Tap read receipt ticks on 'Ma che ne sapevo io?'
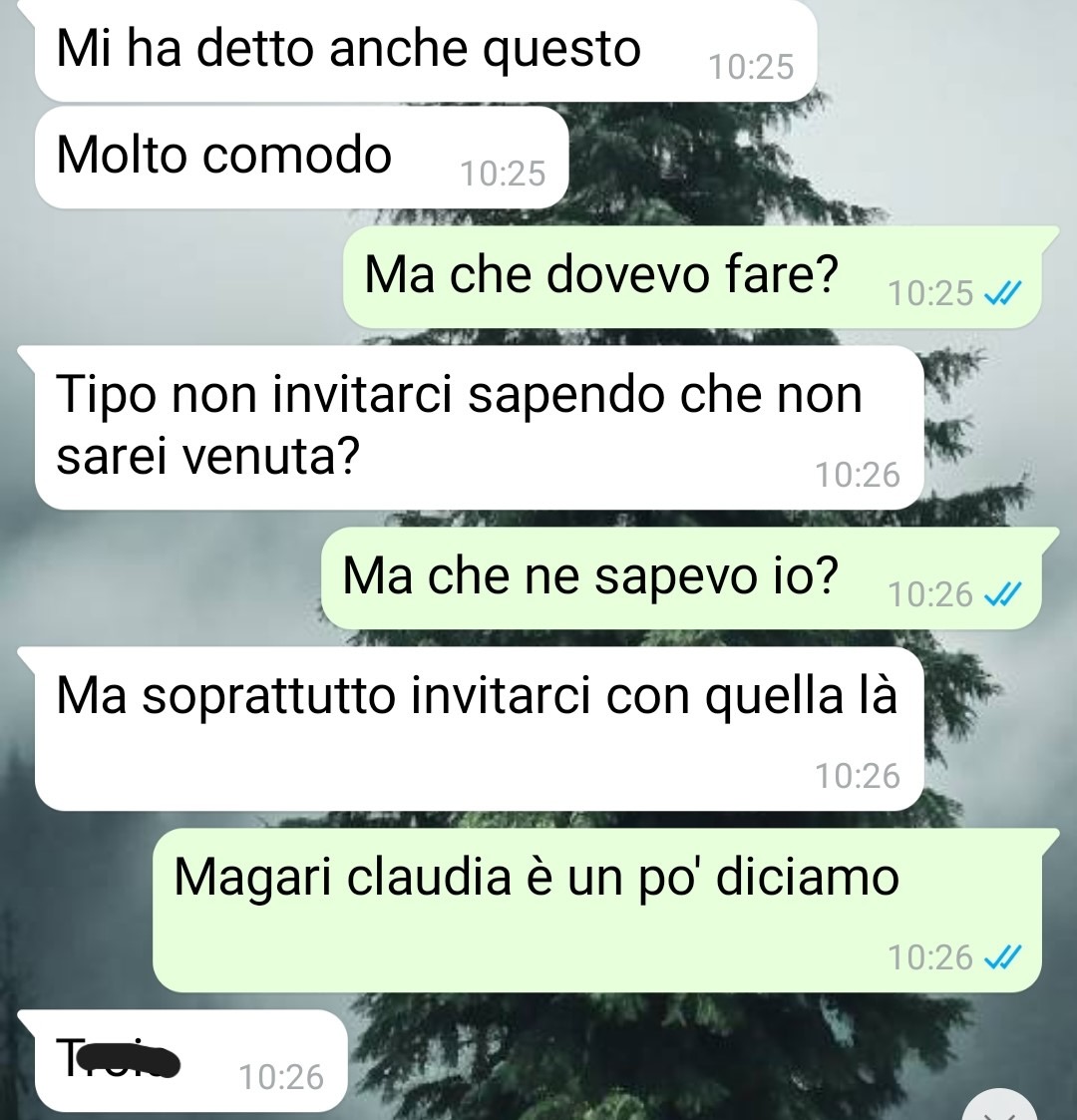The height and width of the screenshot is (1120, 1077). pos(1003,594)
